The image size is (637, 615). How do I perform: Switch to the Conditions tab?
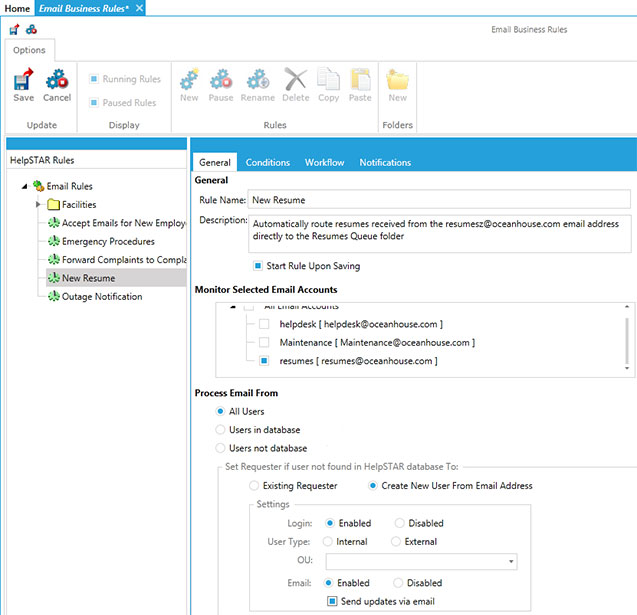[x=267, y=162]
